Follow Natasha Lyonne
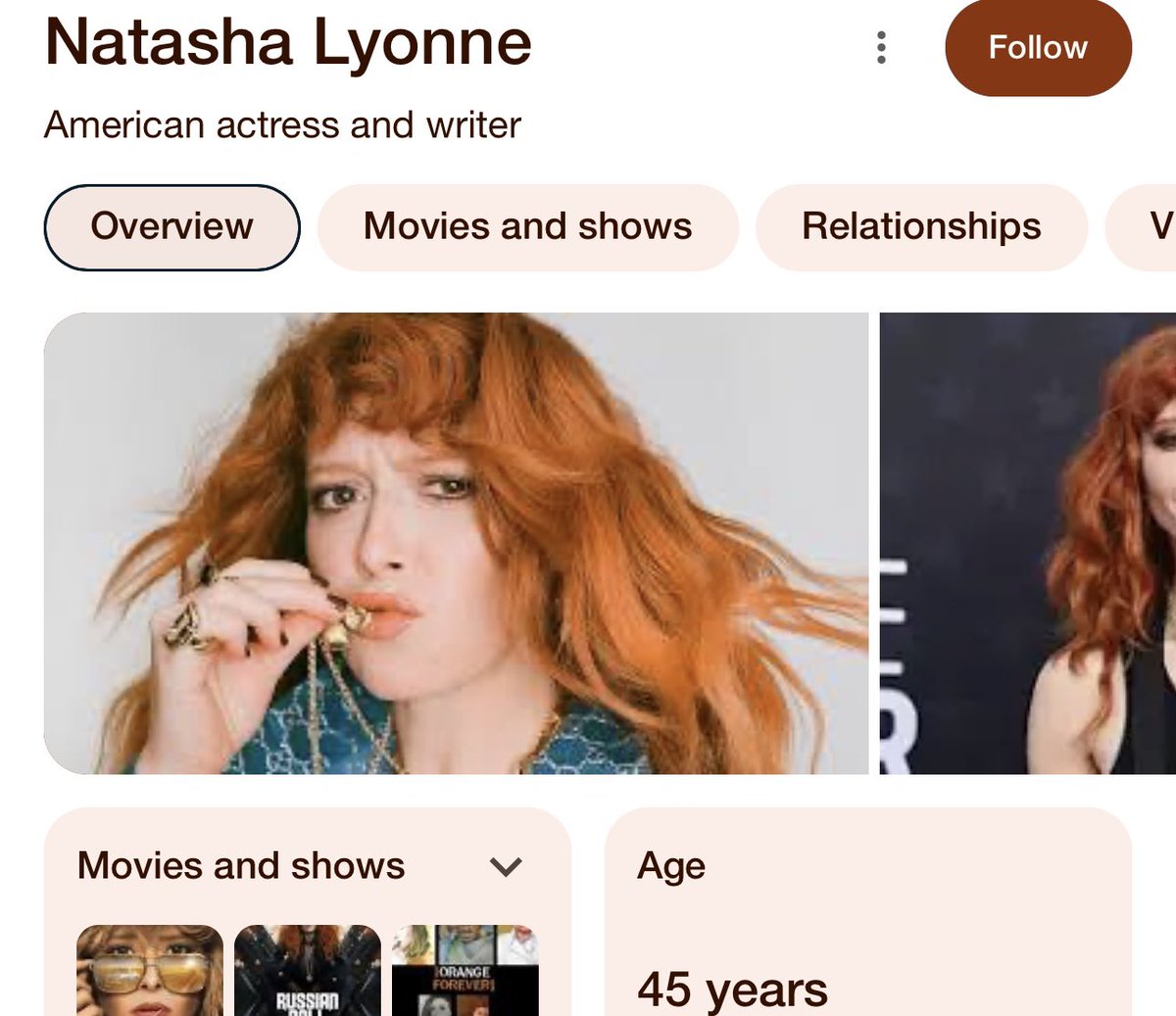The height and width of the screenshot is (1016, 1176). pos(1038,47)
